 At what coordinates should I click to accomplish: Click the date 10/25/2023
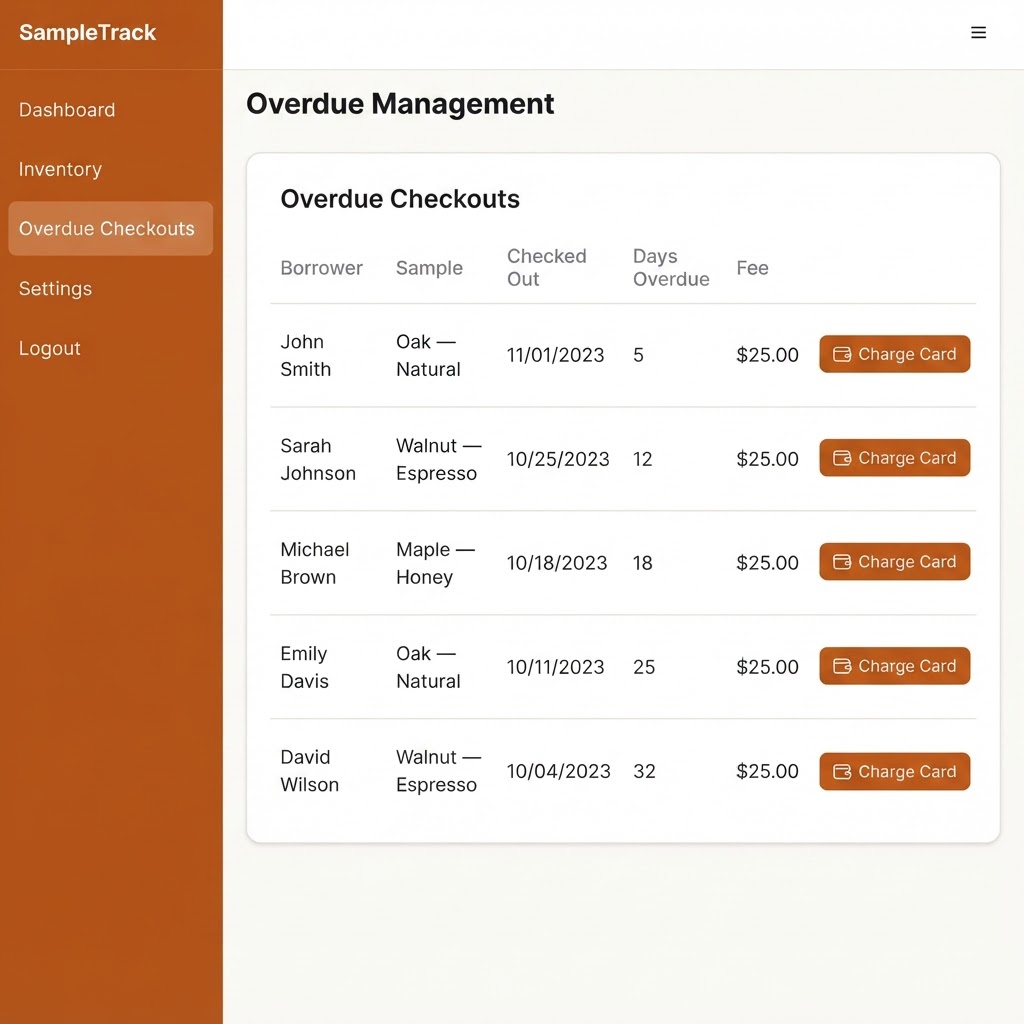558,459
